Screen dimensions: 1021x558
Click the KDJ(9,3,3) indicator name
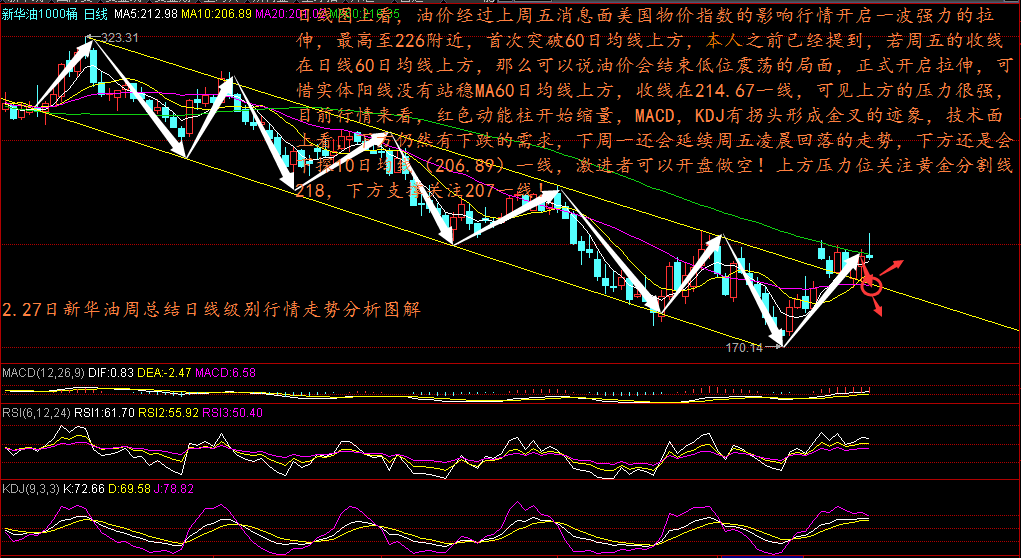(x=29, y=488)
